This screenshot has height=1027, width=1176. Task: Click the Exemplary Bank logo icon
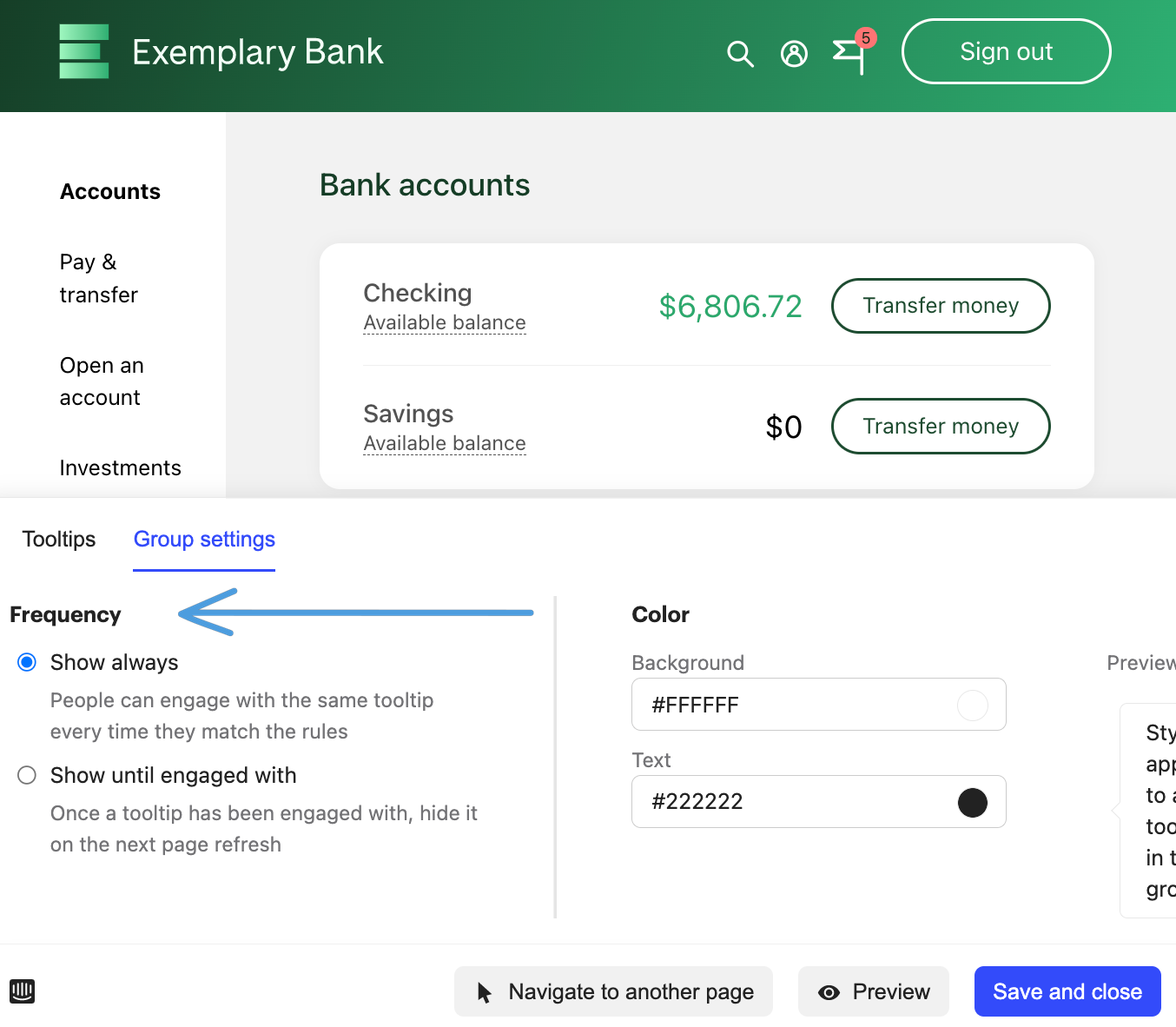pos(83,52)
